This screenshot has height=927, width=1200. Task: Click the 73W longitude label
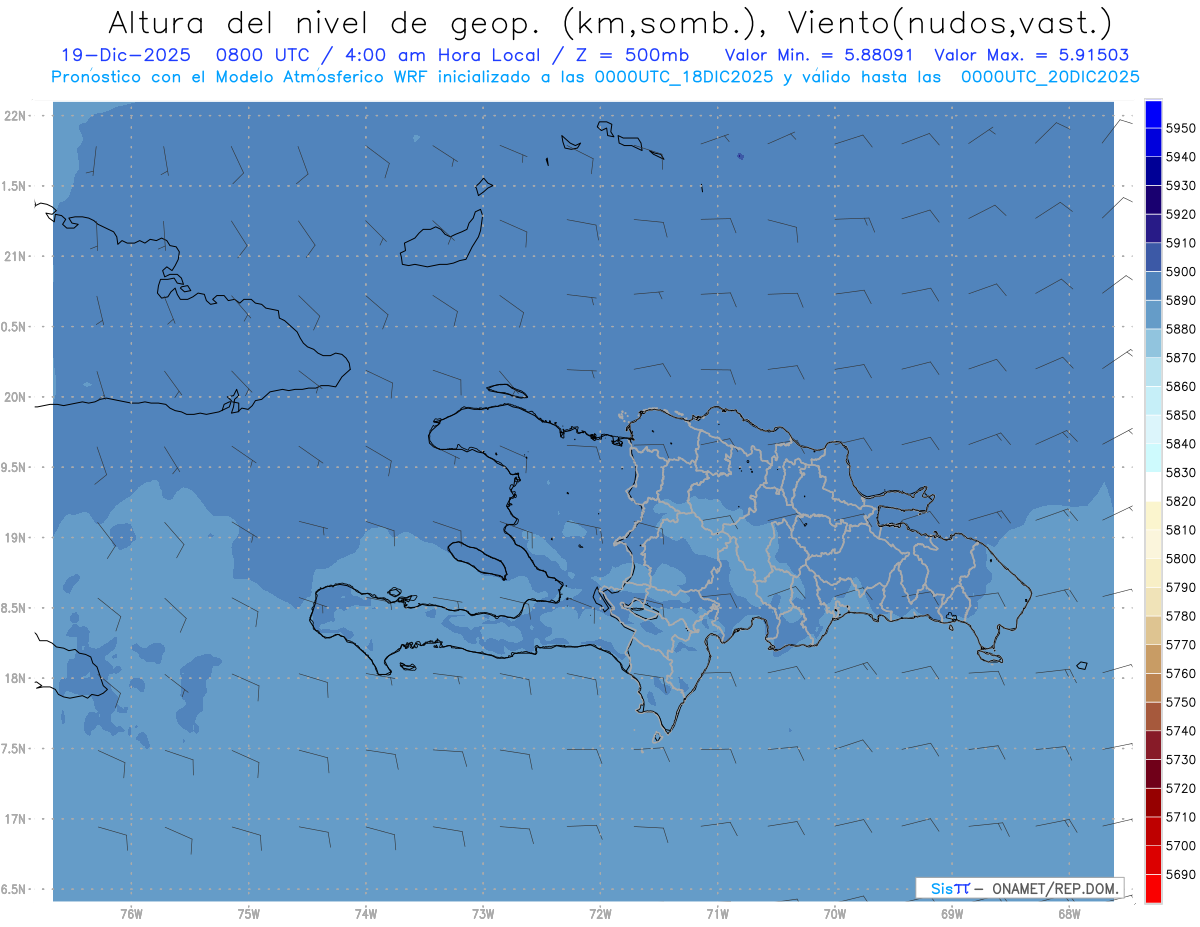[x=483, y=913]
